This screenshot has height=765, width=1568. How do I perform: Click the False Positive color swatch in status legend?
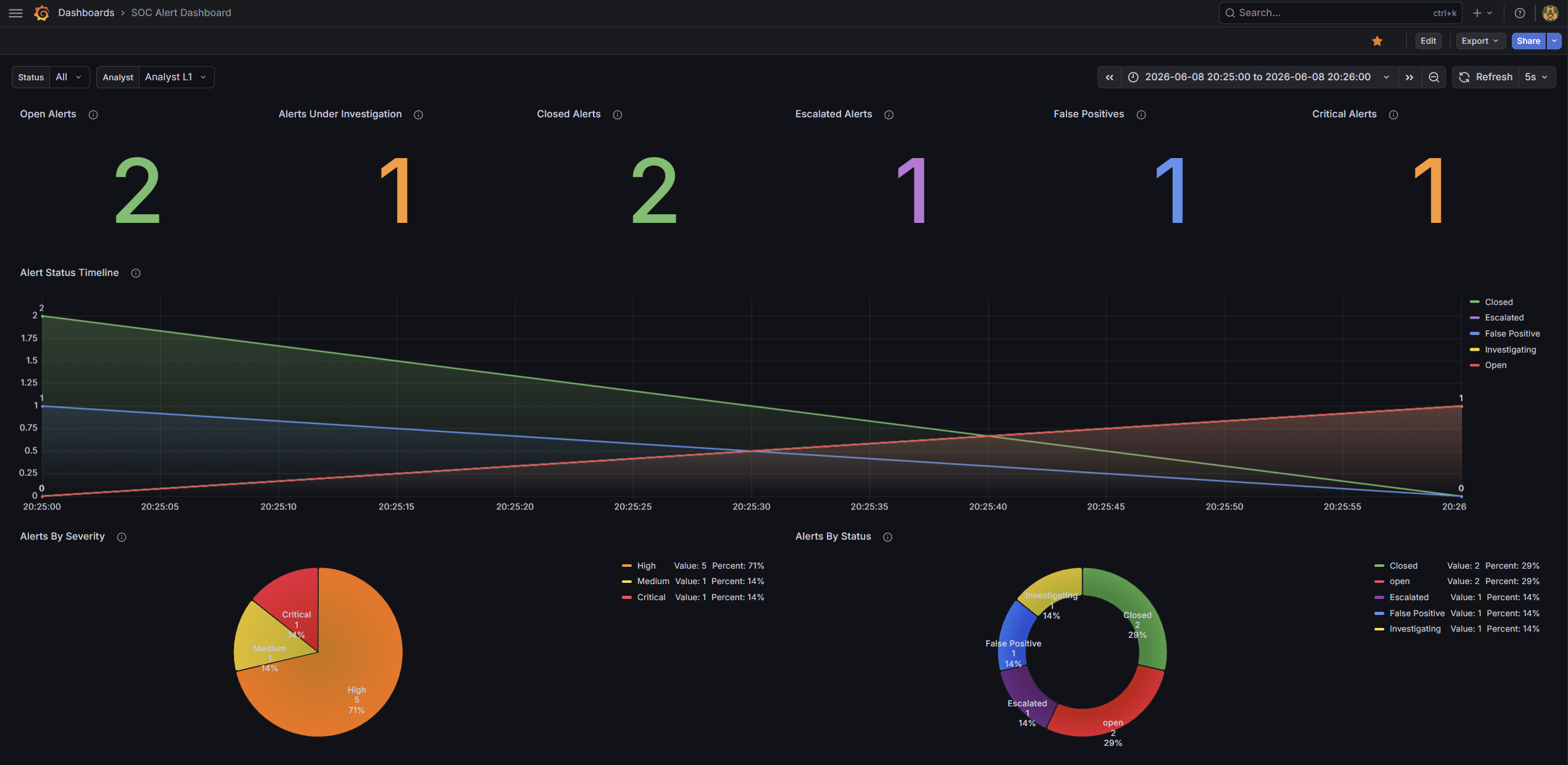point(1379,614)
